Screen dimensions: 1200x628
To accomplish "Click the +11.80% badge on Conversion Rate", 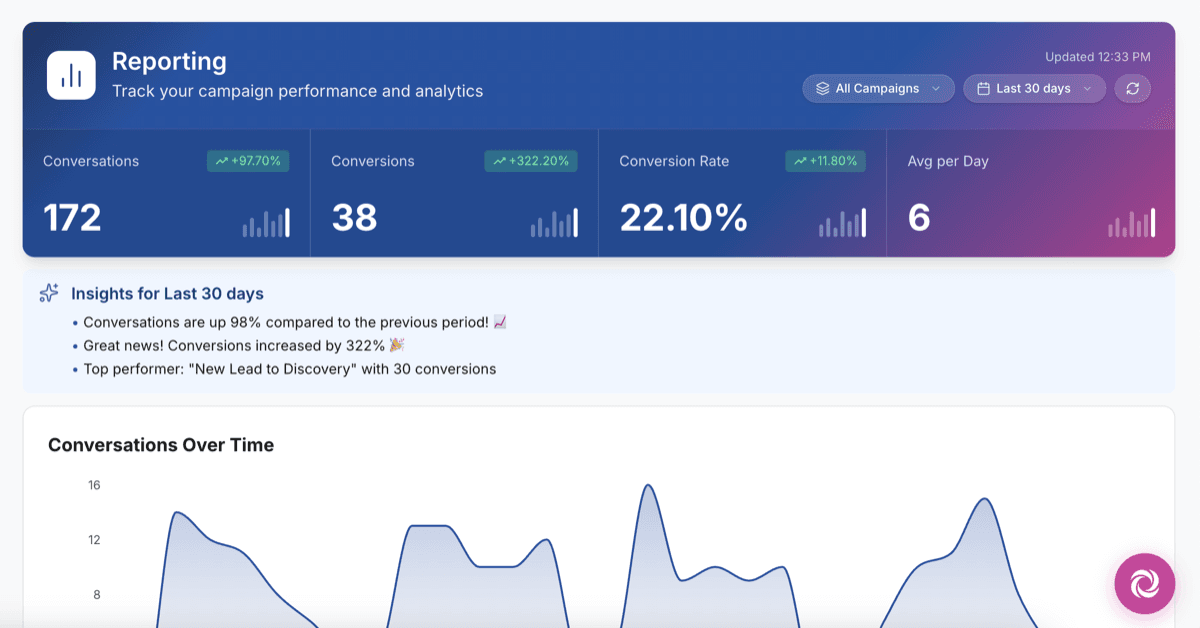I will [825, 160].
